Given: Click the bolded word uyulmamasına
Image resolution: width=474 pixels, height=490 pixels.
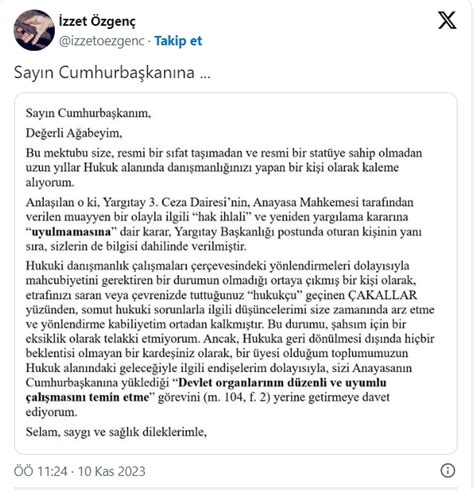Looking at the screenshot, I should (71, 232).
